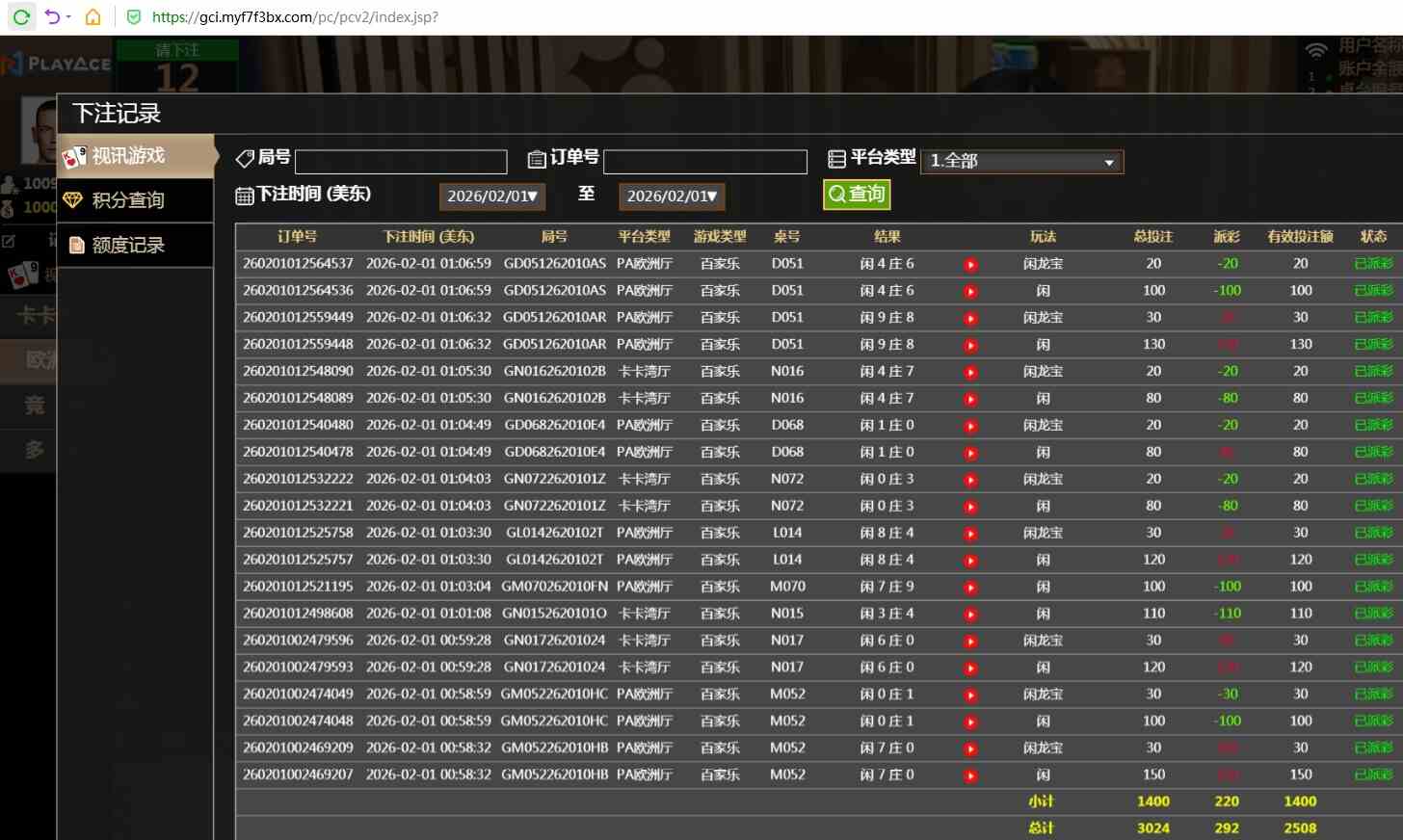Image resolution: width=1403 pixels, height=840 pixels.
Task: Select the 视讯游戏 tab
Action: (x=135, y=156)
